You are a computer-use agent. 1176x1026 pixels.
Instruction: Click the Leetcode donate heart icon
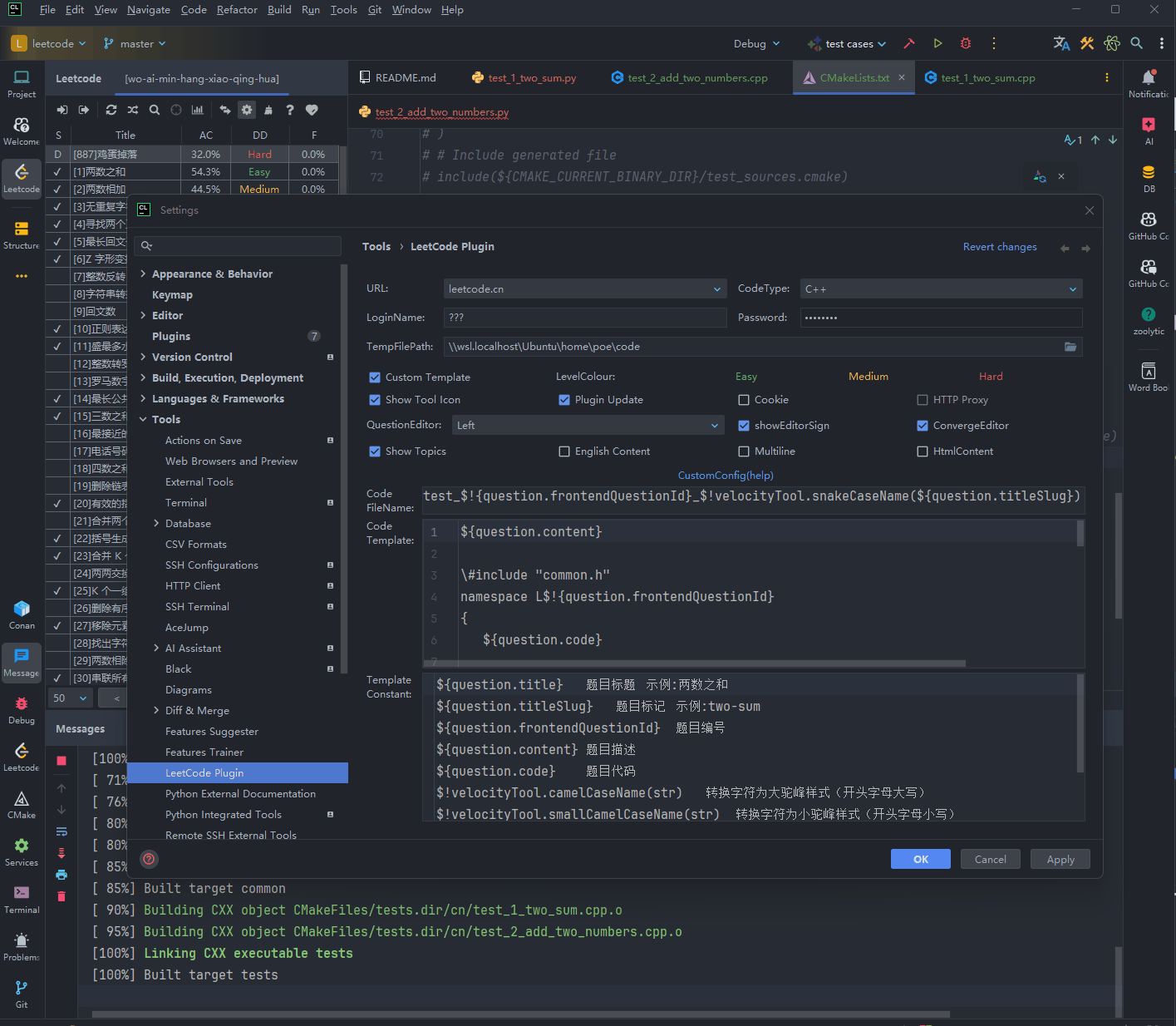click(312, 110)
